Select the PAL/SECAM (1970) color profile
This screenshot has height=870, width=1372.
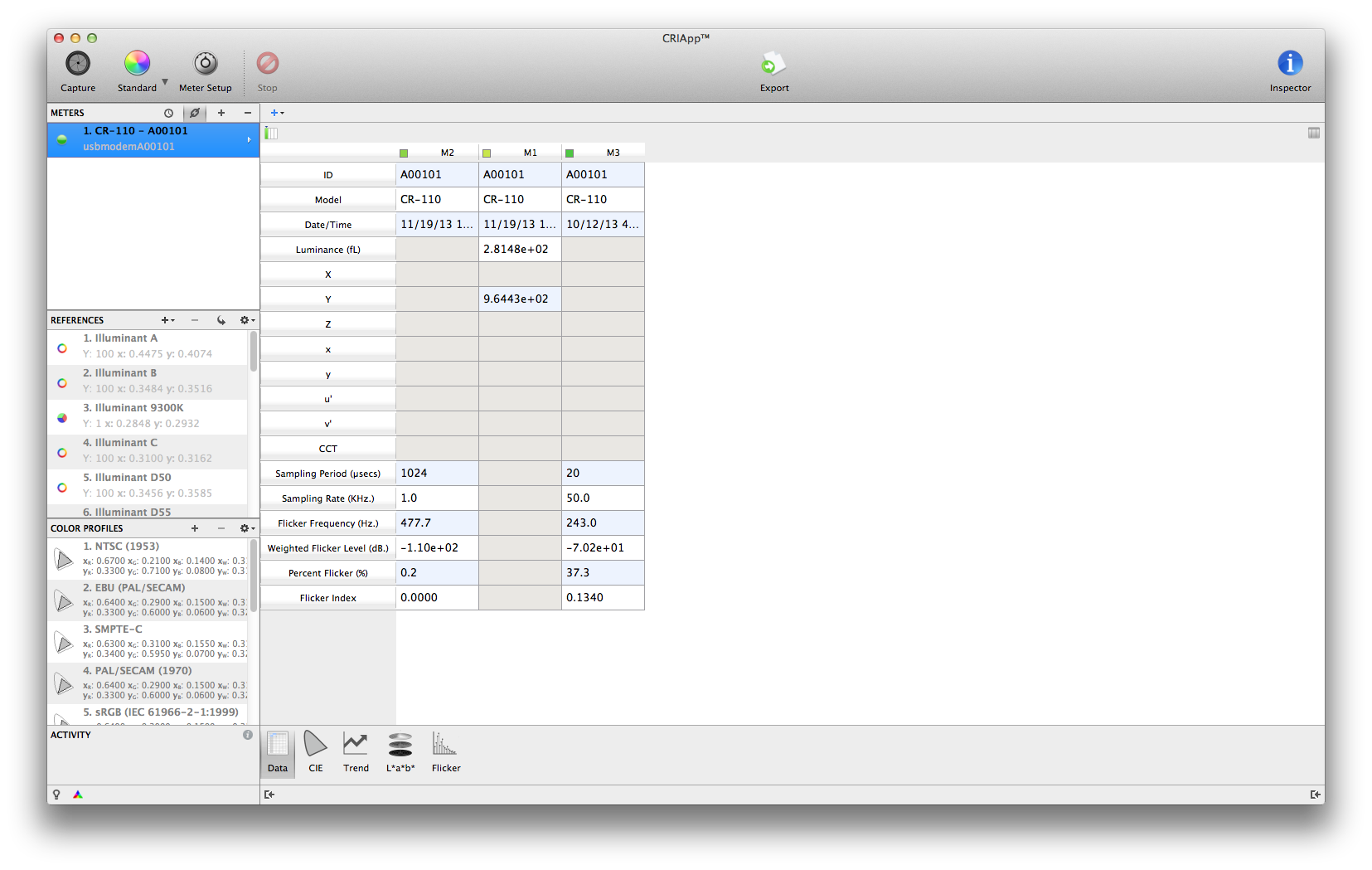tap(148, 683)
